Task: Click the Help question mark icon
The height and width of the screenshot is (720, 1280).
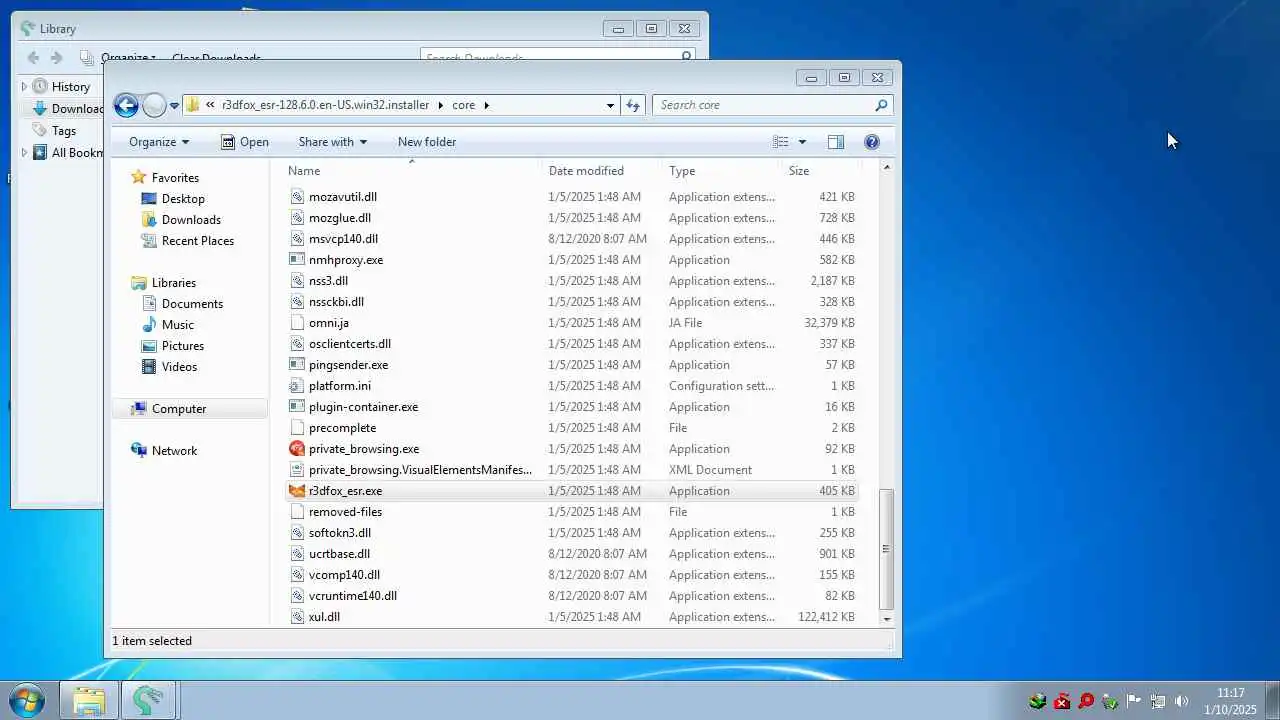Action: 872,142
